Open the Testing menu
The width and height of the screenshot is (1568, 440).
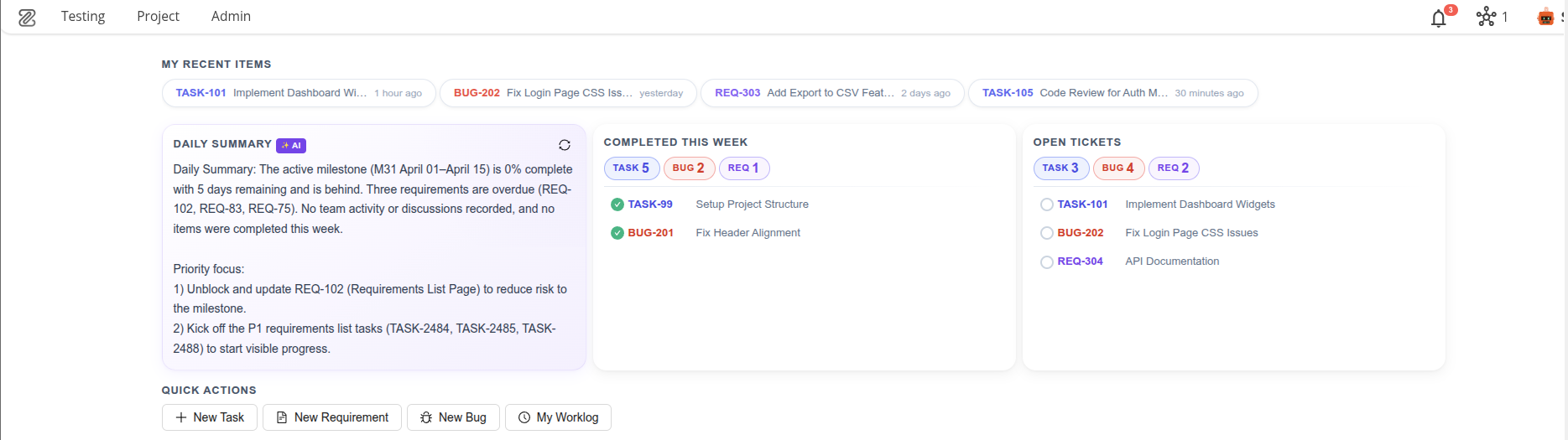click(x=83, y=16)
